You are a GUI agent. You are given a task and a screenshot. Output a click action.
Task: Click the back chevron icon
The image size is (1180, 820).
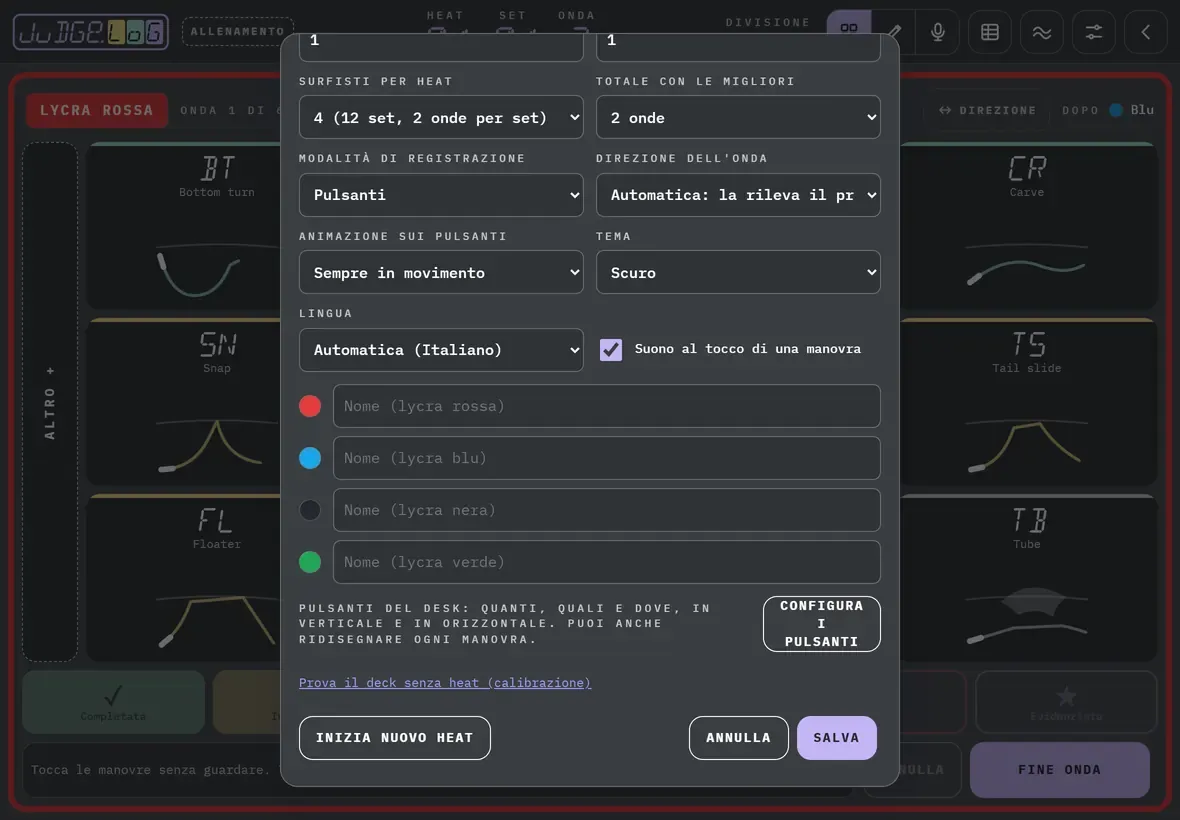pos(1145,32)
